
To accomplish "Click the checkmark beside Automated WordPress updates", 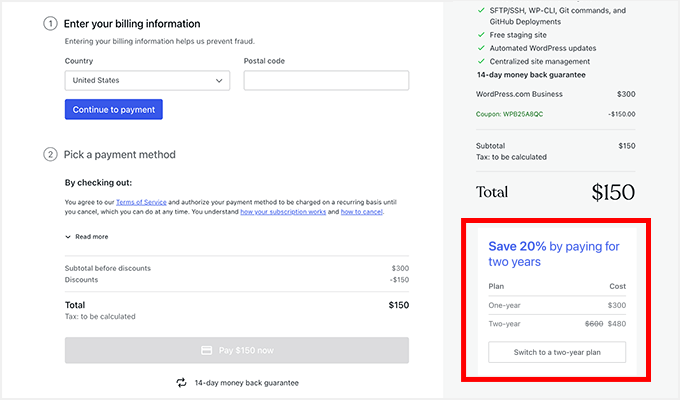I will pyautogui.click(x=481, y=47).
